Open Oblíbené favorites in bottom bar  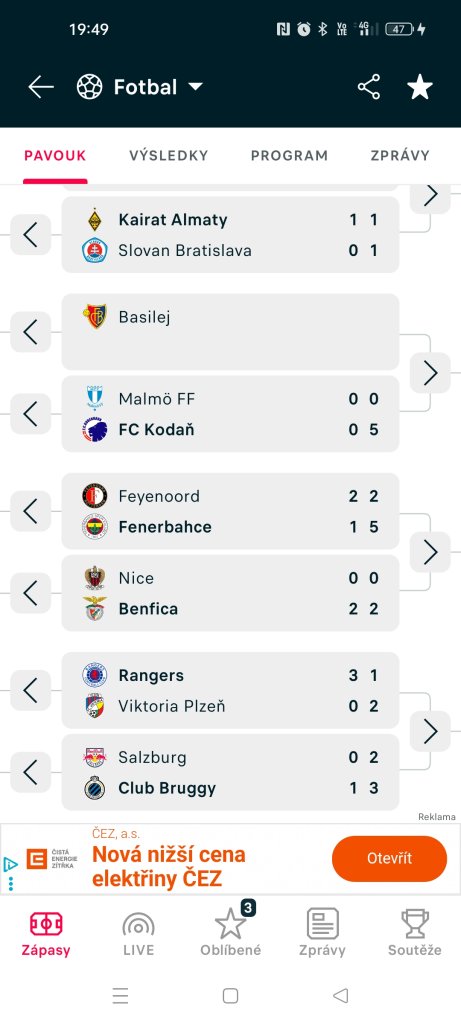230,934
